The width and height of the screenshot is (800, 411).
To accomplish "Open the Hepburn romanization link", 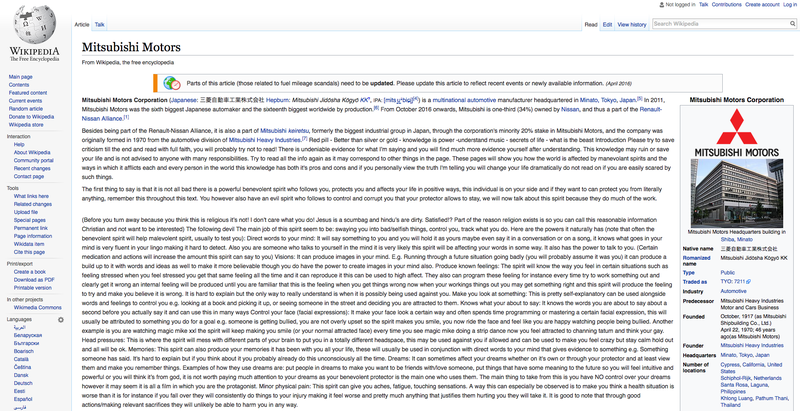I will point(278,100).
